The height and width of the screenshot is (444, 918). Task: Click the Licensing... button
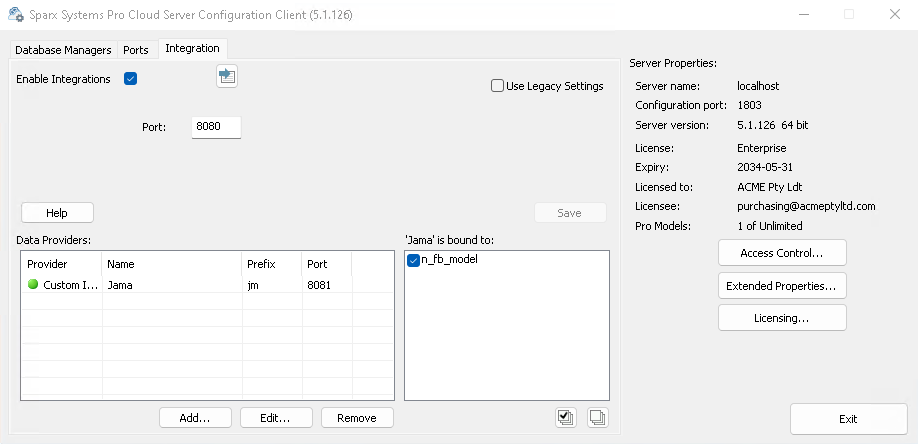click(x=782, y=318)
